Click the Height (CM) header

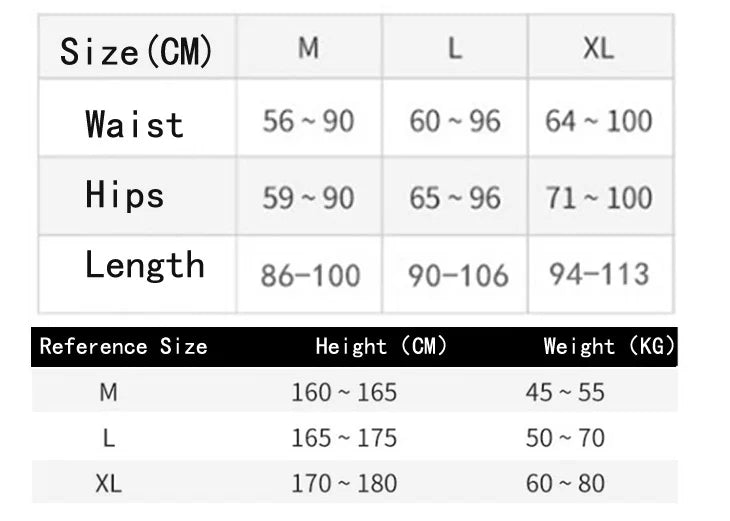(381, 347)
